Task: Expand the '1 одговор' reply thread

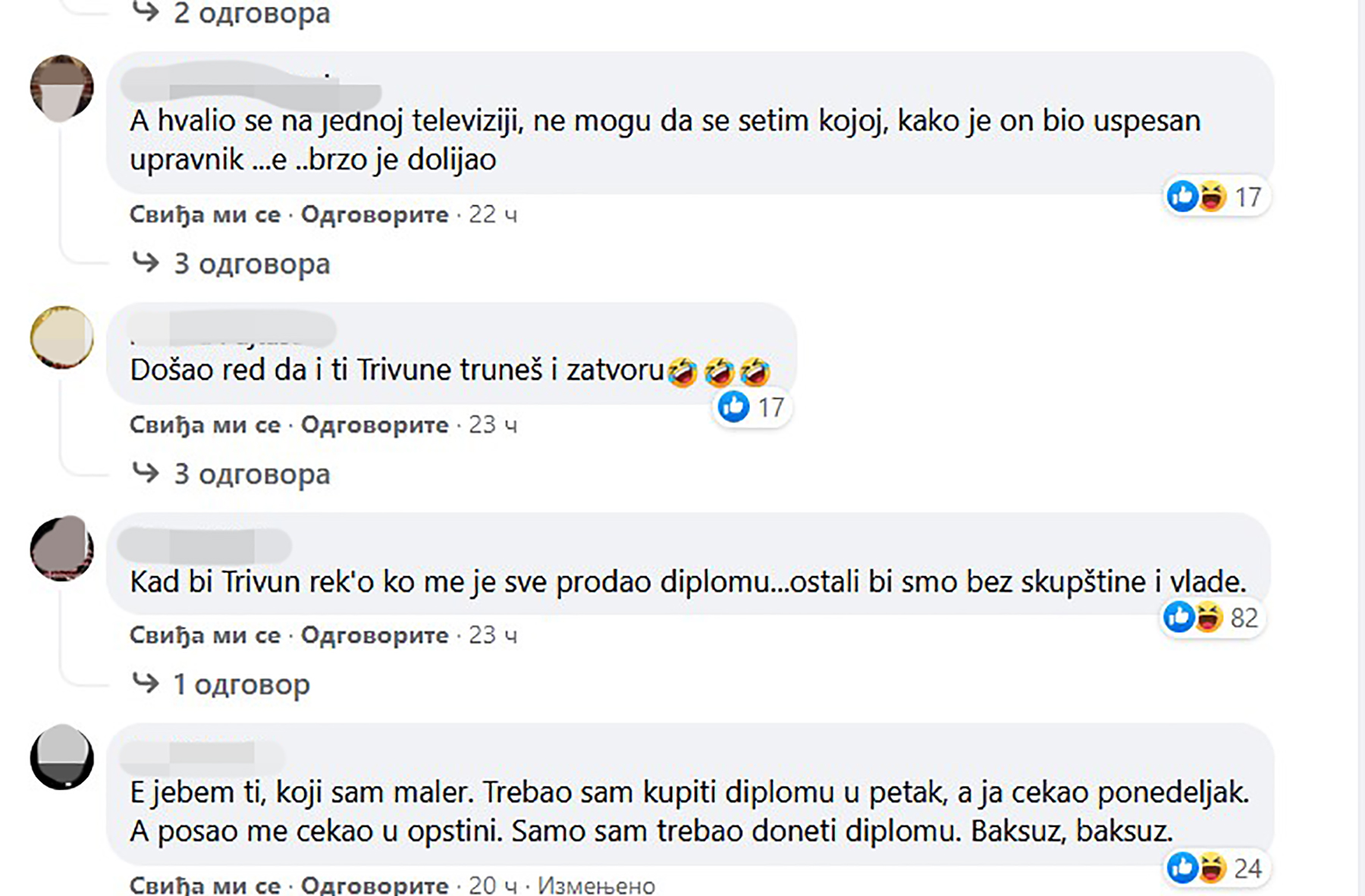Action: pyautogui.click(x=239, y=683)
